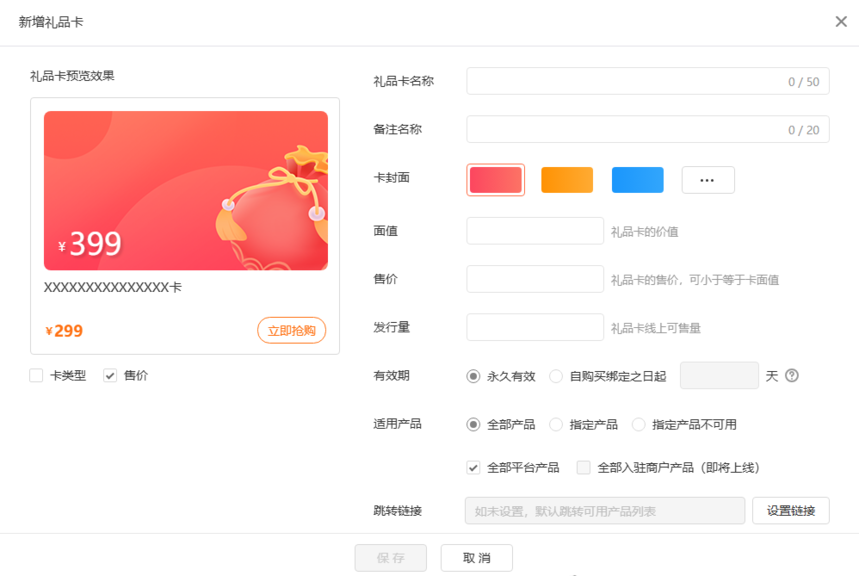Click the 取消 button
This screenshot has height=576, width=859.
point(476,558)
